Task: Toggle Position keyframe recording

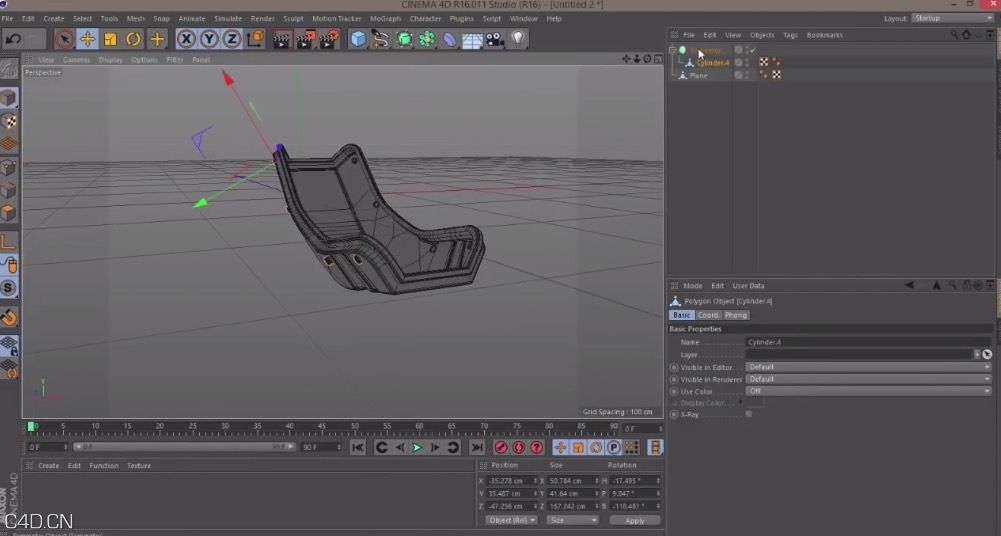Action: 560,447
